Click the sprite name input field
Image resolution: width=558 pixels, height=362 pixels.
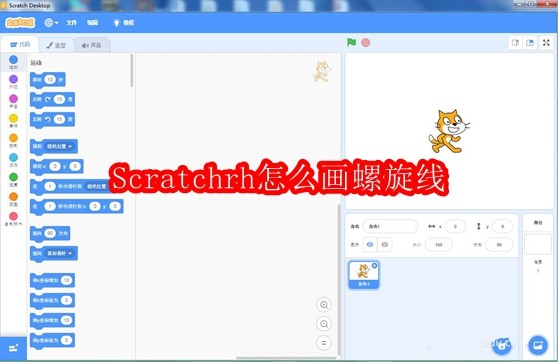pyautogui.click(x=390, y=226)
